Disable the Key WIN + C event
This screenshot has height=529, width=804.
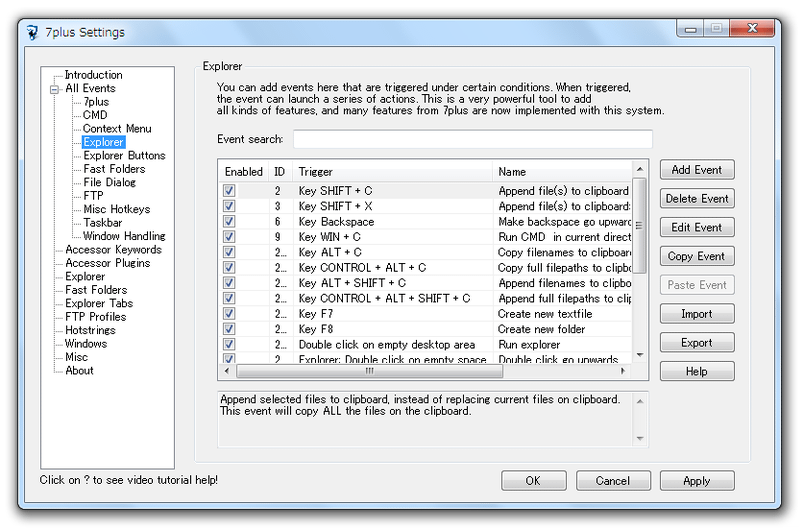click(229, 237)
